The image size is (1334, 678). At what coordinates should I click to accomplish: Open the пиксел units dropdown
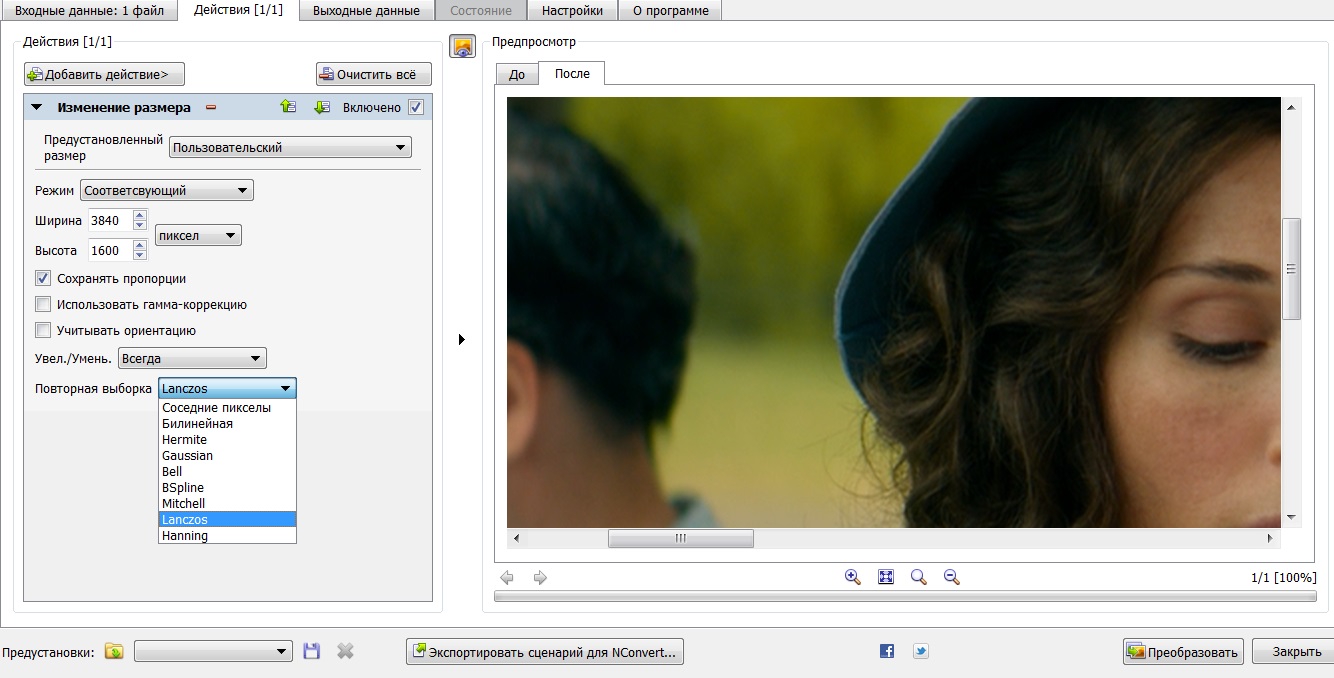(x=199, y=236)
